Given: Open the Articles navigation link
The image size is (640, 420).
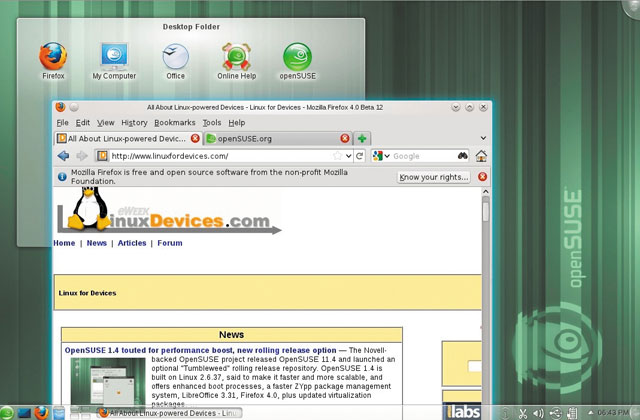Looking at the screenshot, I should coord(132,243).
